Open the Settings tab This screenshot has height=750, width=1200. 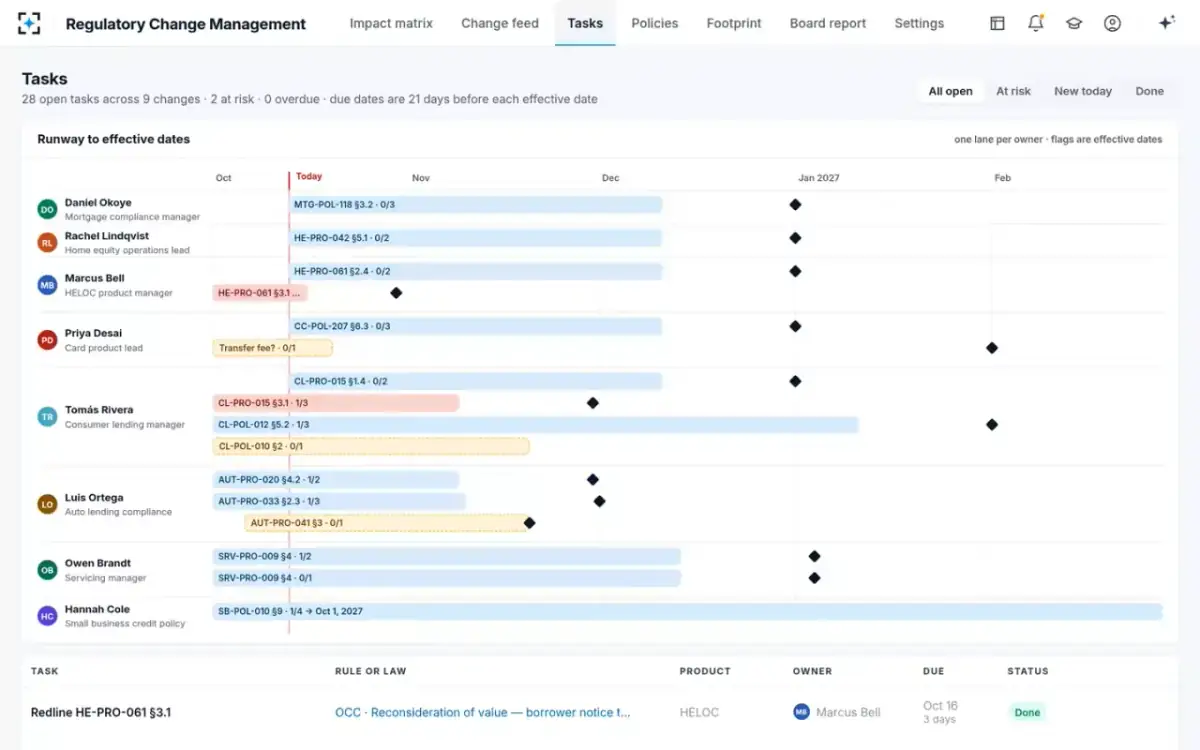click(919, 23)
